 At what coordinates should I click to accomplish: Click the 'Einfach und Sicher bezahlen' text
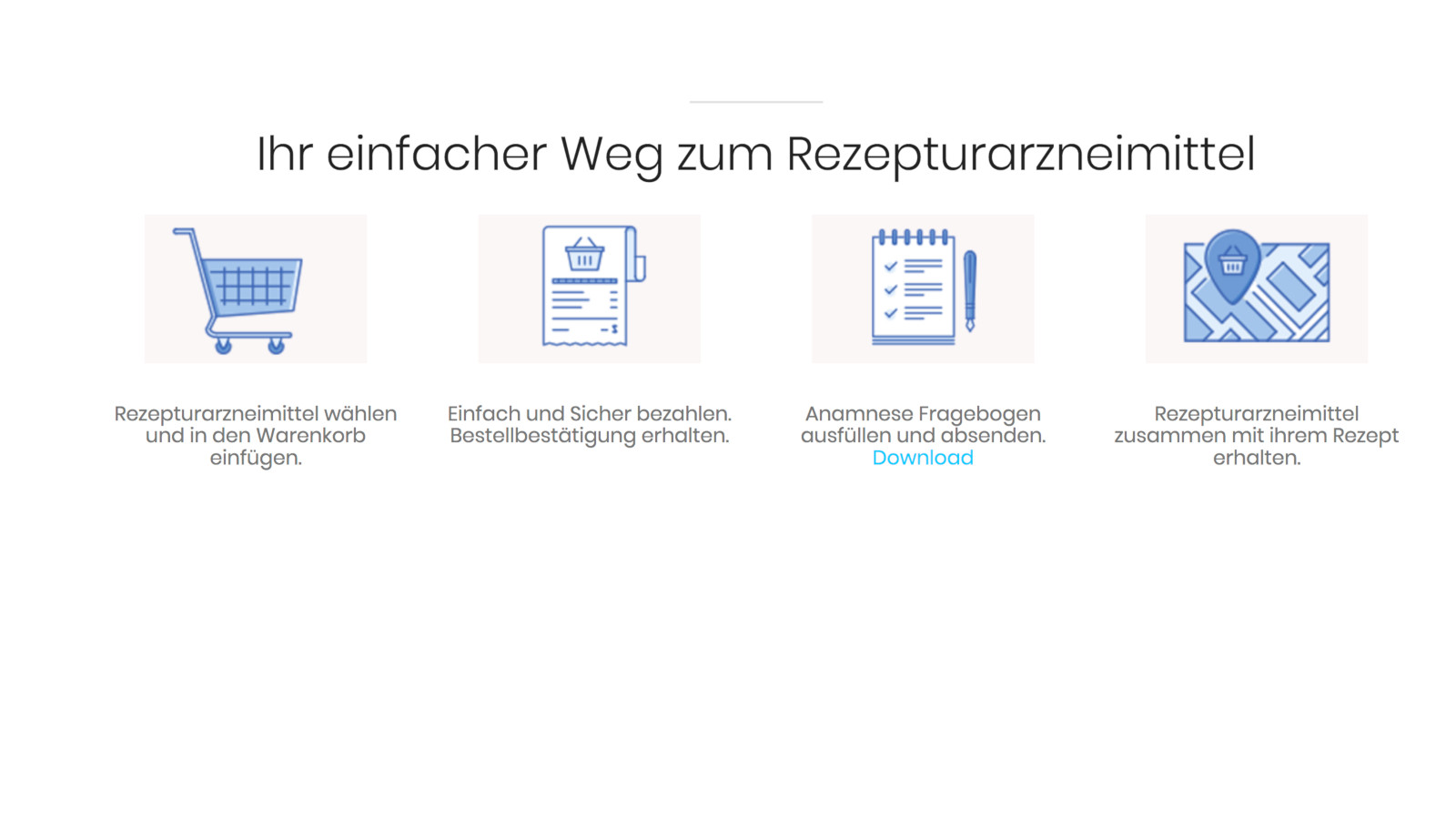[x=589, y=414]
